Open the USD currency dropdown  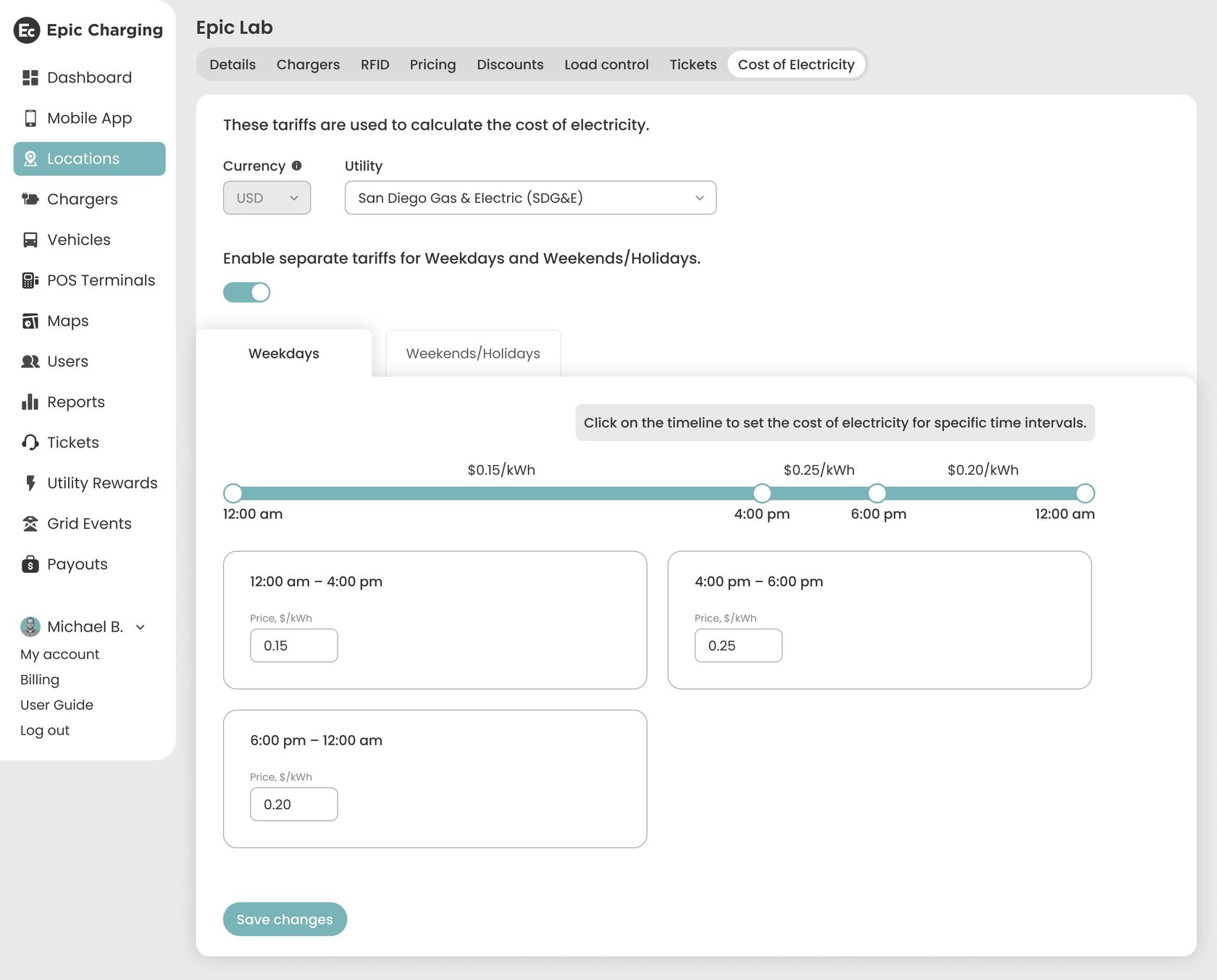point(267,198)
